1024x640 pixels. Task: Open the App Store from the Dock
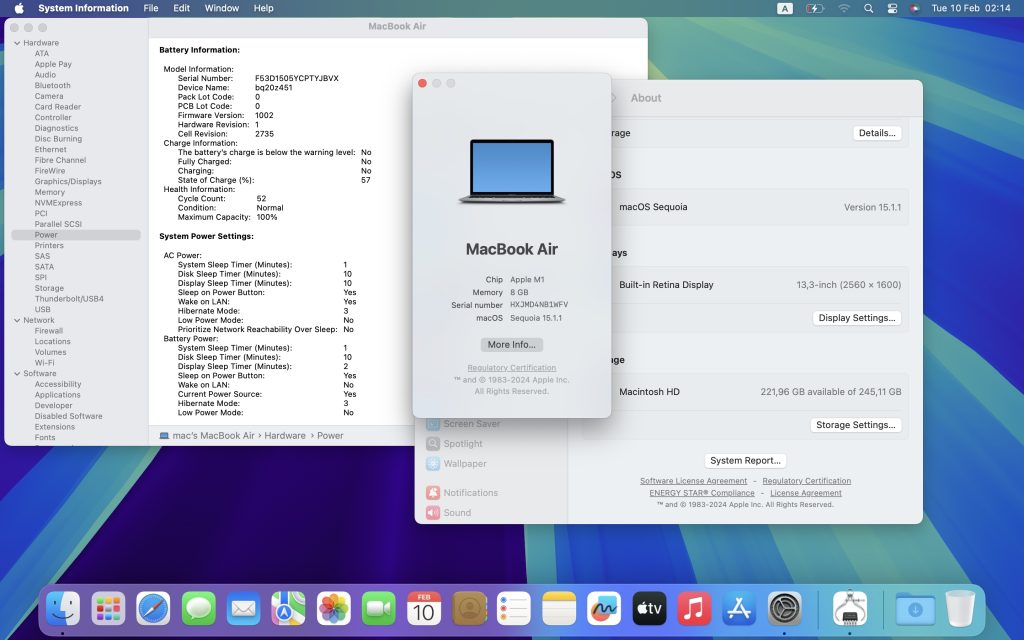tap(739, 608)
